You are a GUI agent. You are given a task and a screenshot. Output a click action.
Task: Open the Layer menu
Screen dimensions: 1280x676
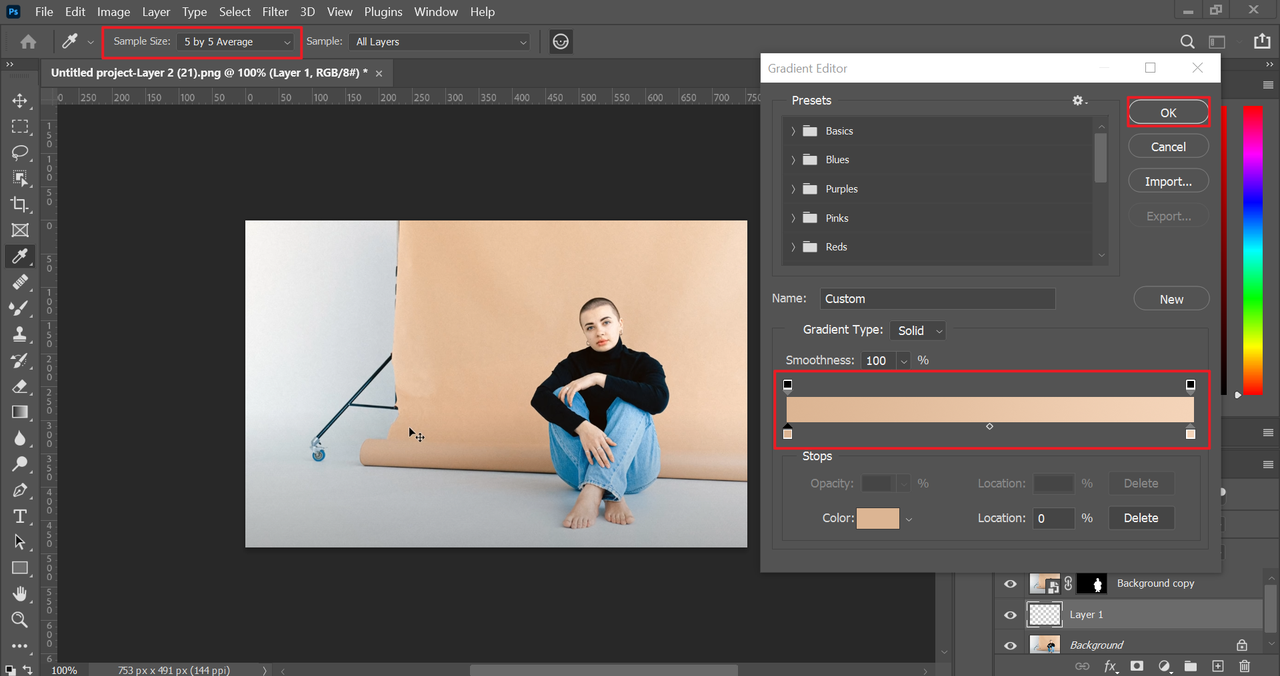pyautogui.click(x=156, y=12)
